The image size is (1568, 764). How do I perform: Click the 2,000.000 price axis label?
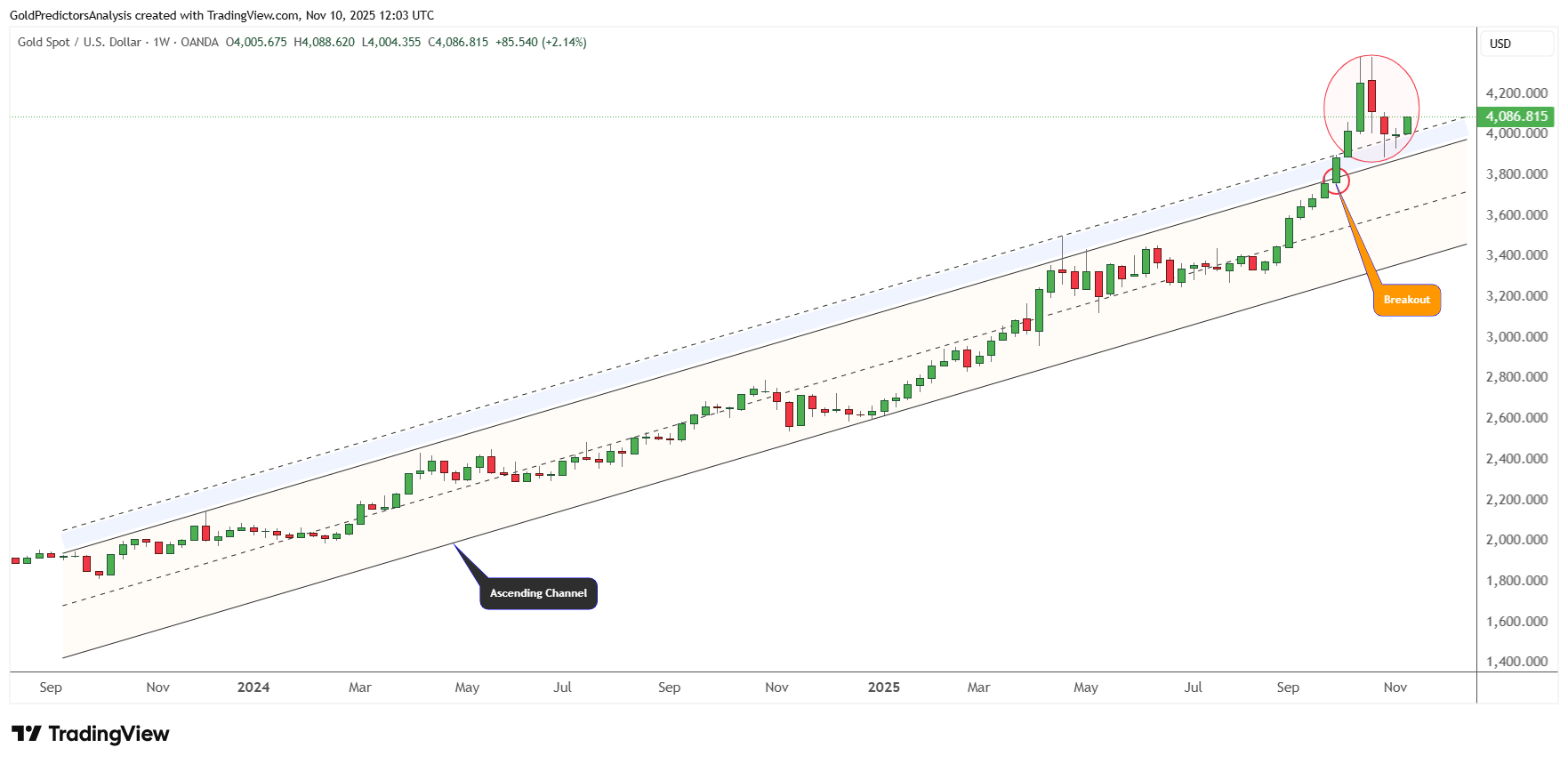point(1516,540)
